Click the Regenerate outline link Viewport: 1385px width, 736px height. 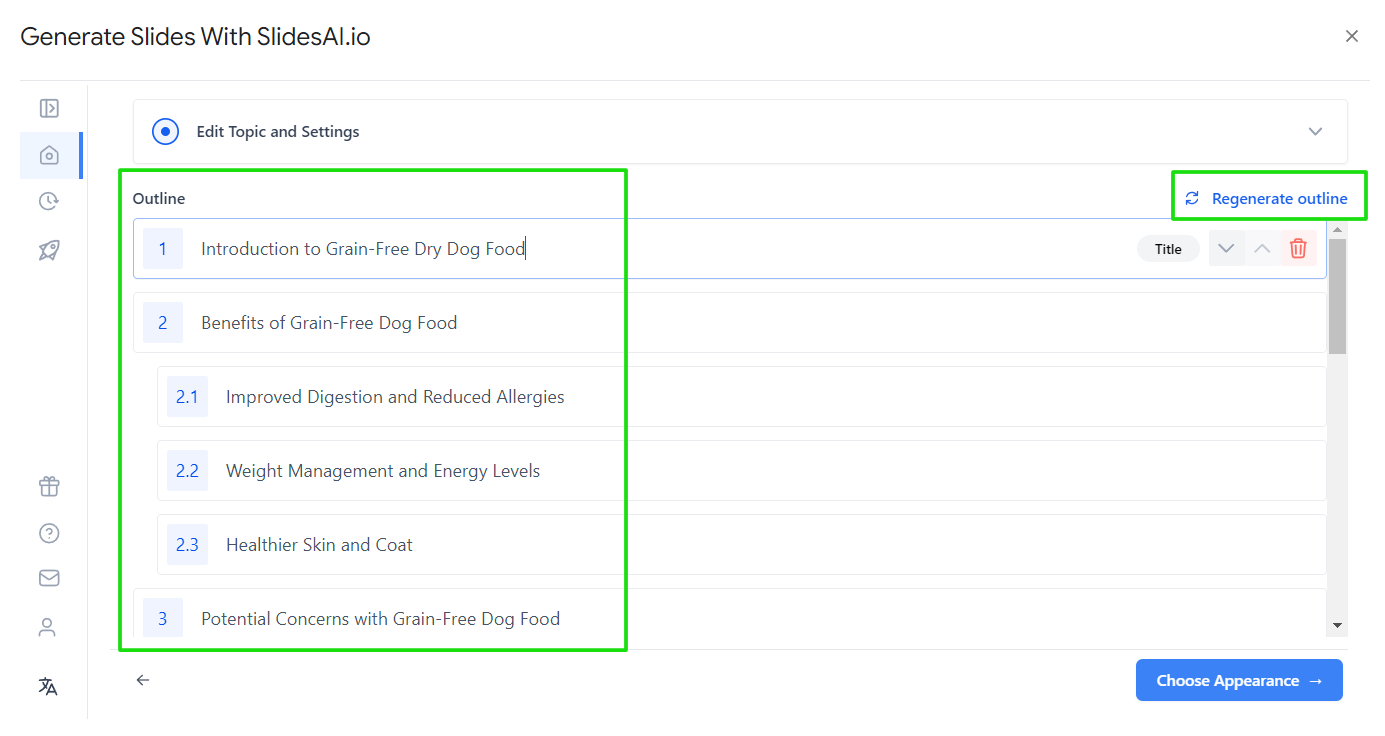1266,198
